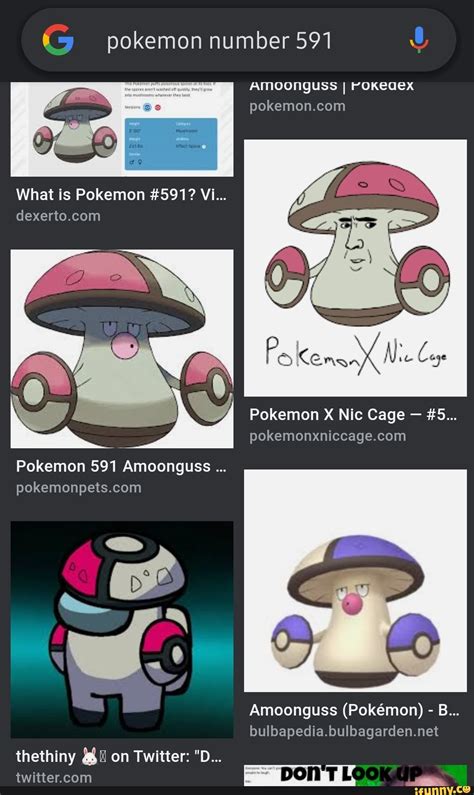This screenshot has height=795, width=474.
Task: Open the shiny purple Amoonguss thumbnail
Action: 355,581
